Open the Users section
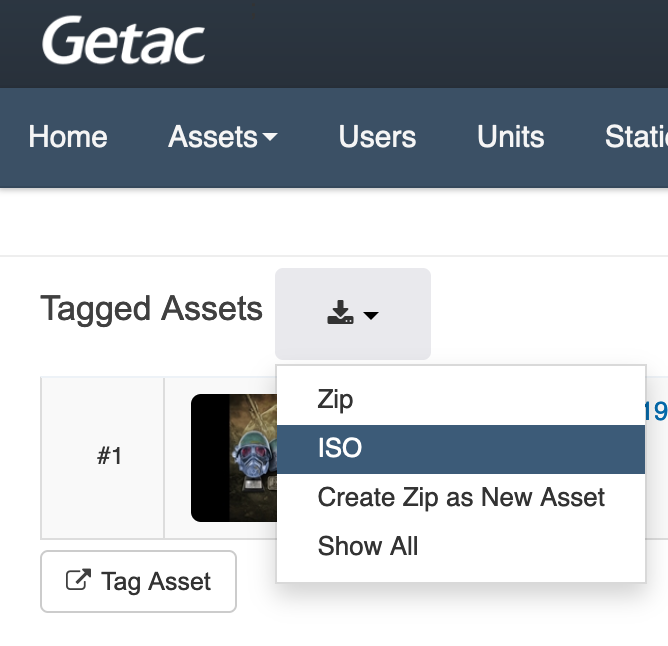This screenshot has height=646, width=668. click(377, 137)
